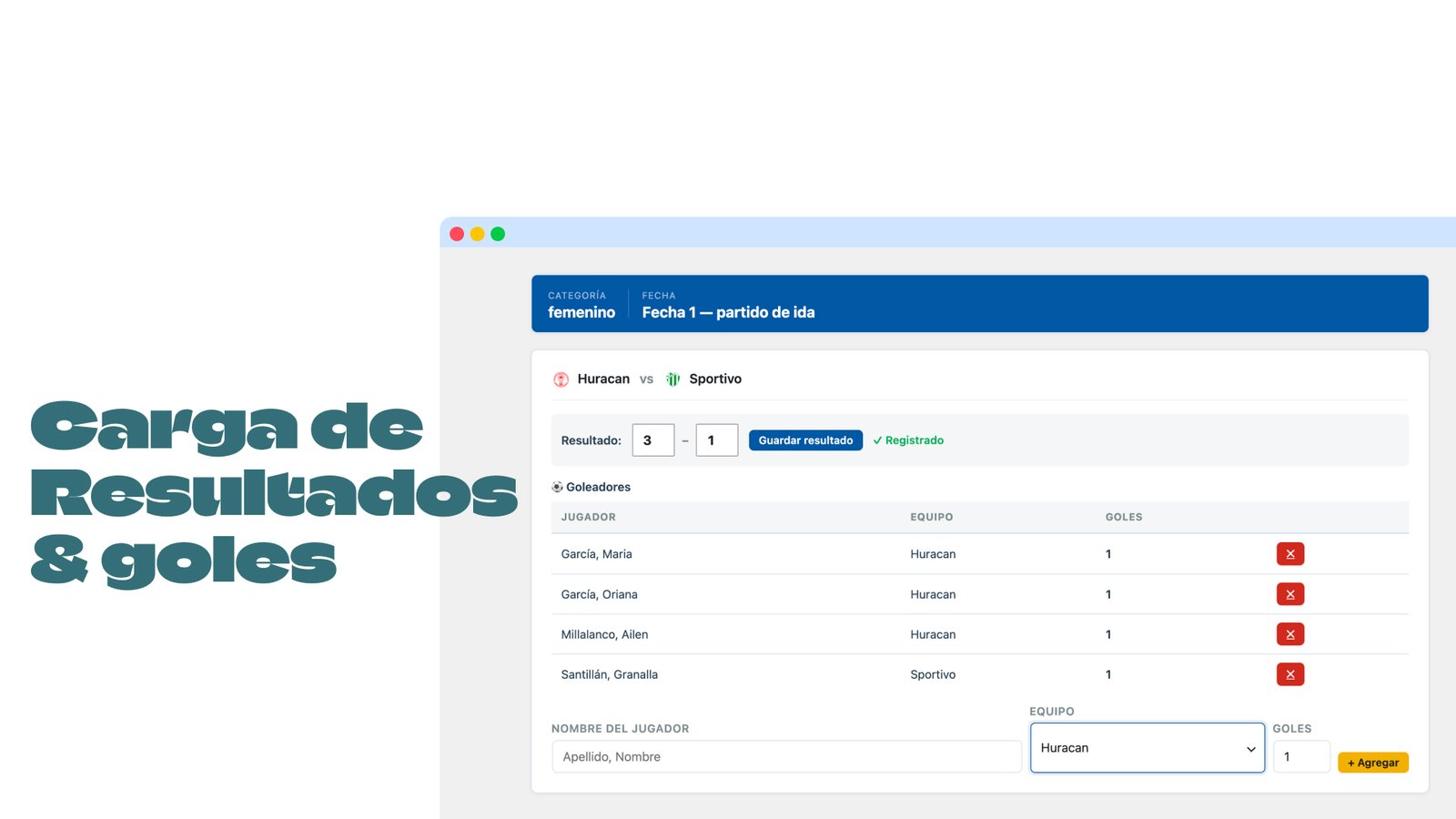Click the Nombre del jugador field label

click(620, 729)
